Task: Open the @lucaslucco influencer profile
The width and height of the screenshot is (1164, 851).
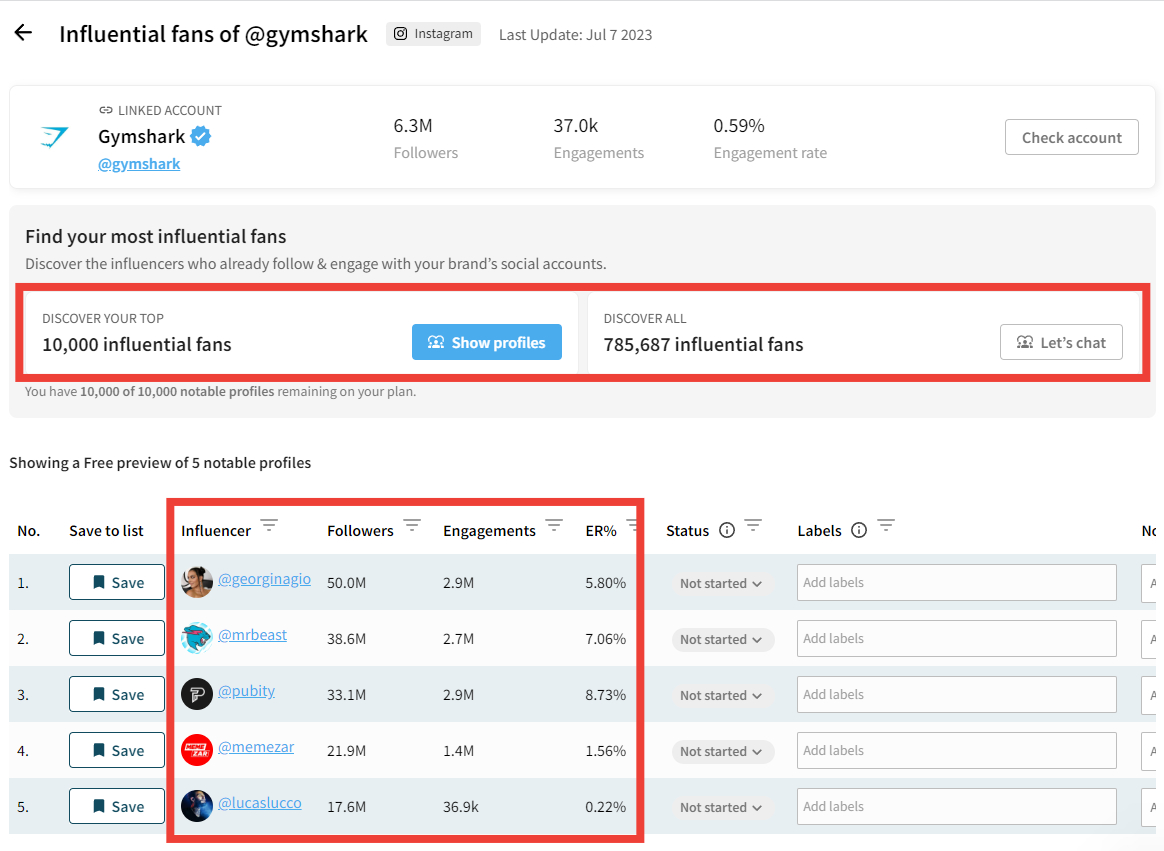Action: [x=260, y=803]
